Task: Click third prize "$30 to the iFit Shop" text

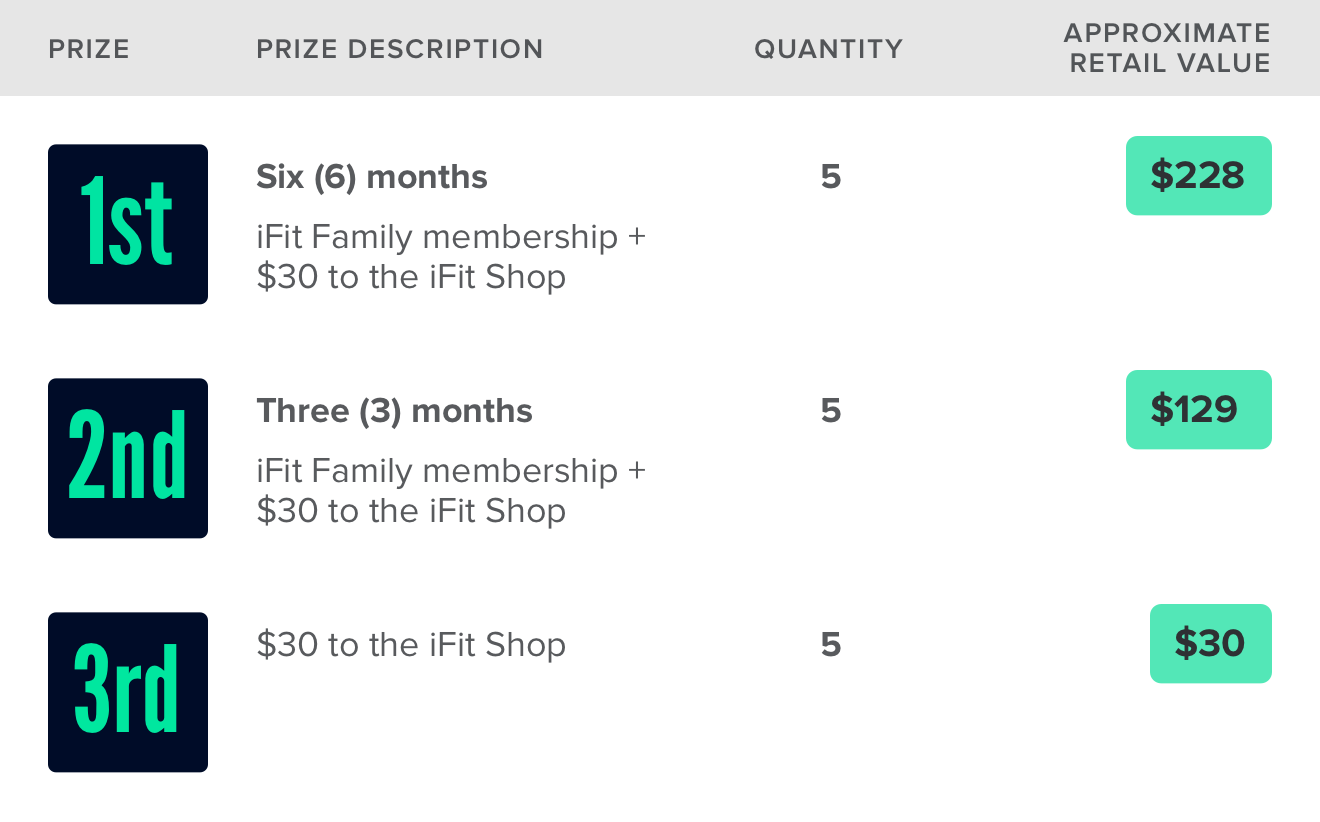Action: (411, 645)
